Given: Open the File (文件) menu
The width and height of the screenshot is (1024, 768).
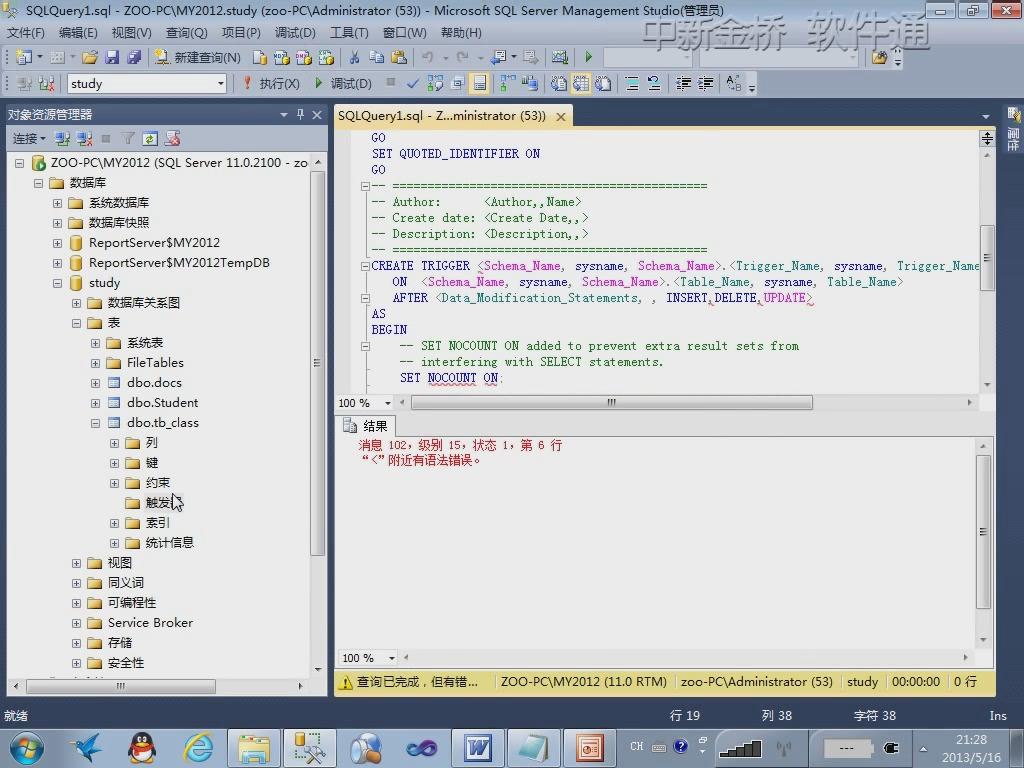Looking at the screenshot, I should tap(25, 33).
